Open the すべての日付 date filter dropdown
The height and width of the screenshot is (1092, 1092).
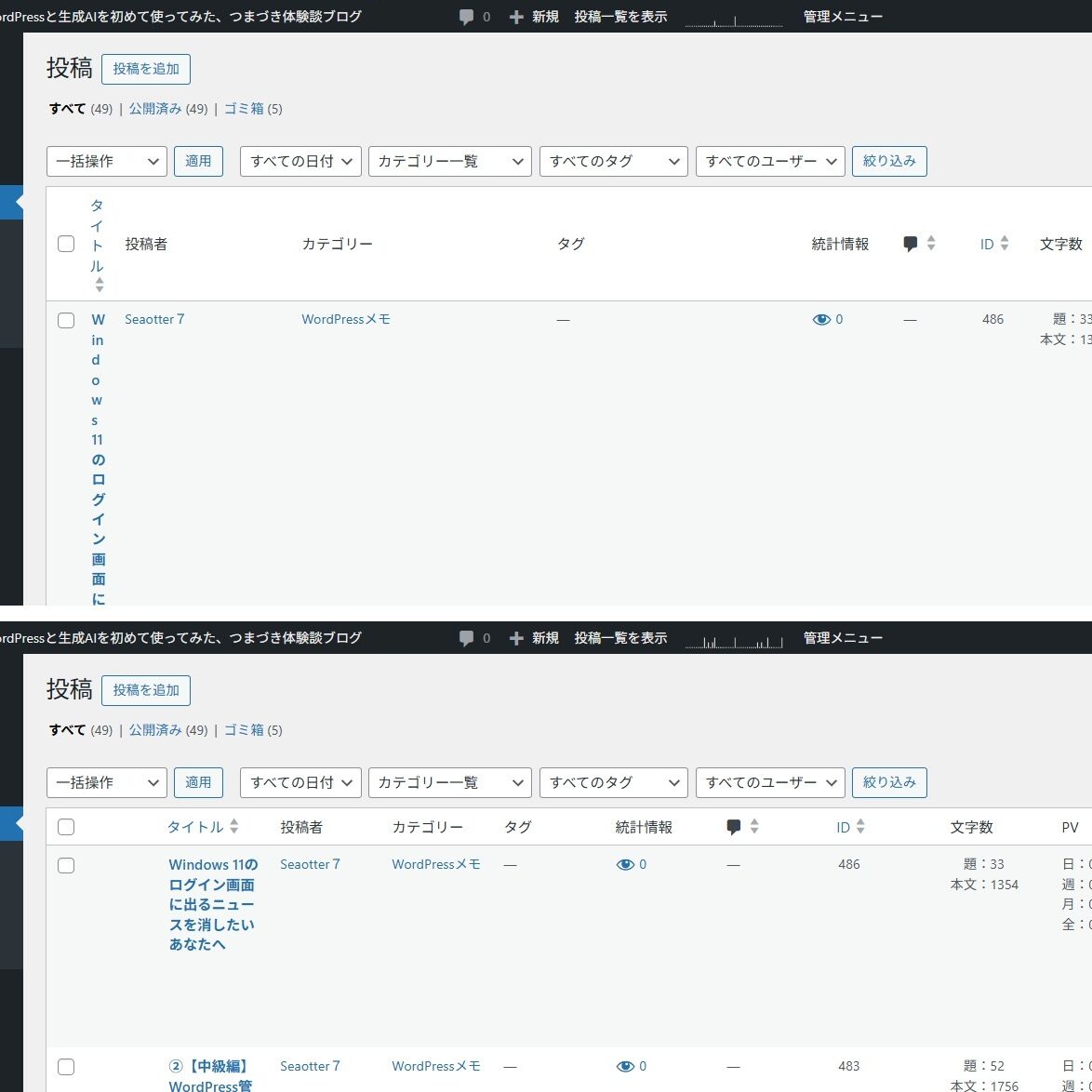(x=300, y=782)
